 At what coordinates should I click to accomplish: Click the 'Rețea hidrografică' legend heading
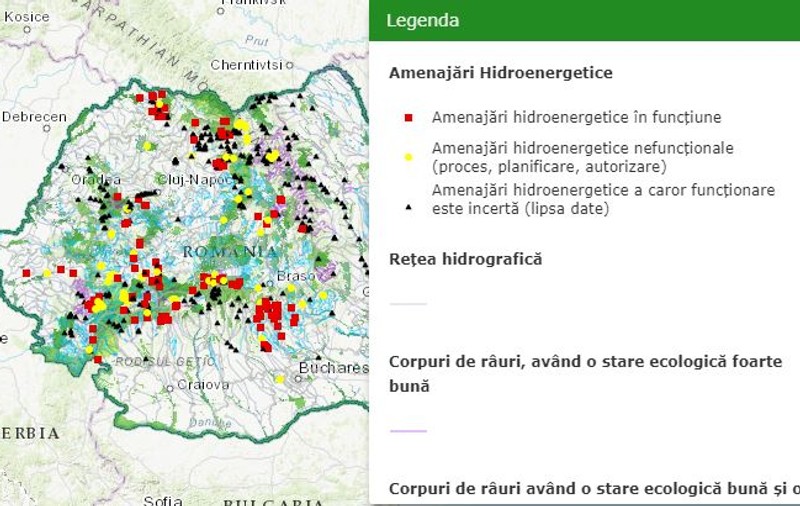(465, 259)
